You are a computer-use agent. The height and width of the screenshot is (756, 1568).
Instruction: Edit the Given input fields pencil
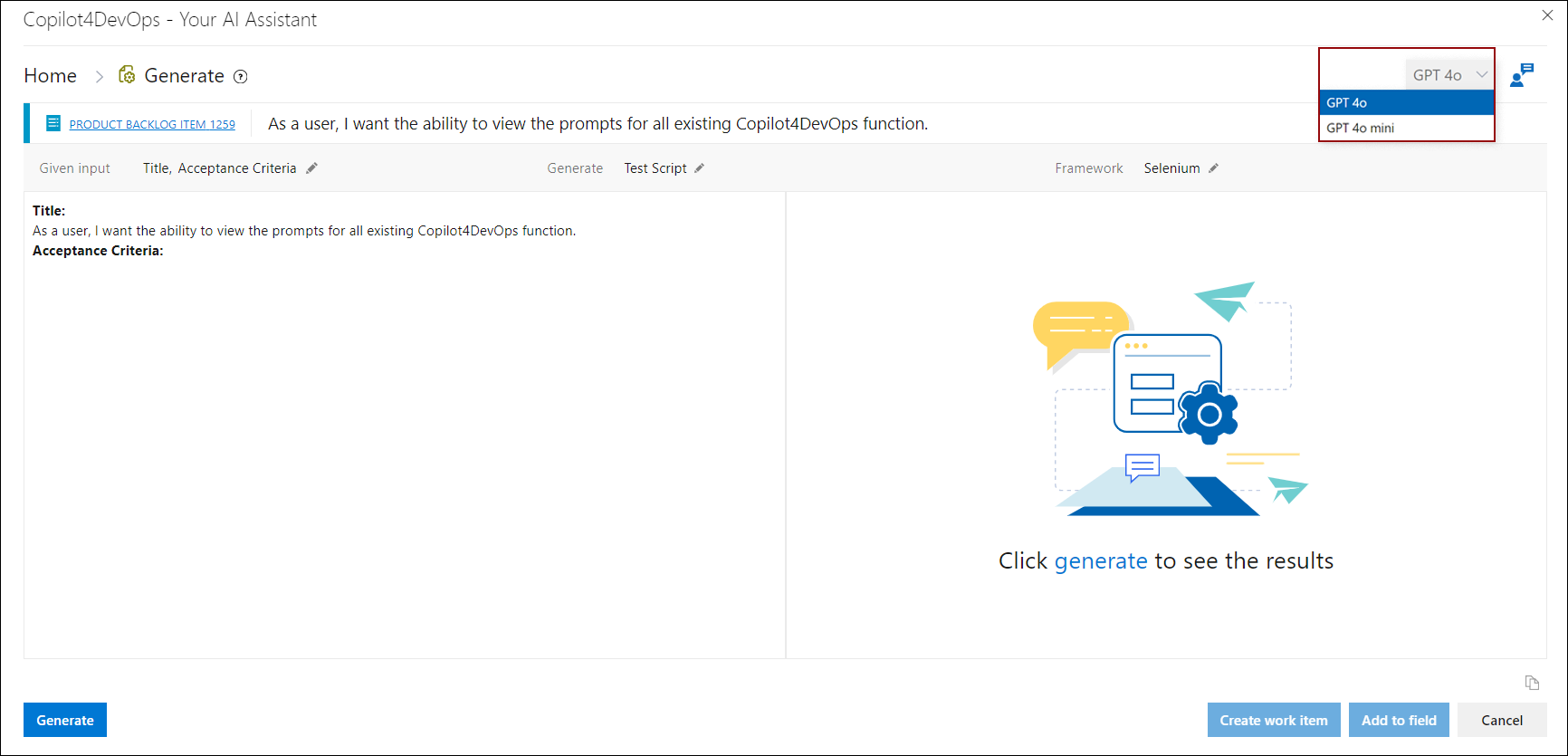tap(311, 168)
